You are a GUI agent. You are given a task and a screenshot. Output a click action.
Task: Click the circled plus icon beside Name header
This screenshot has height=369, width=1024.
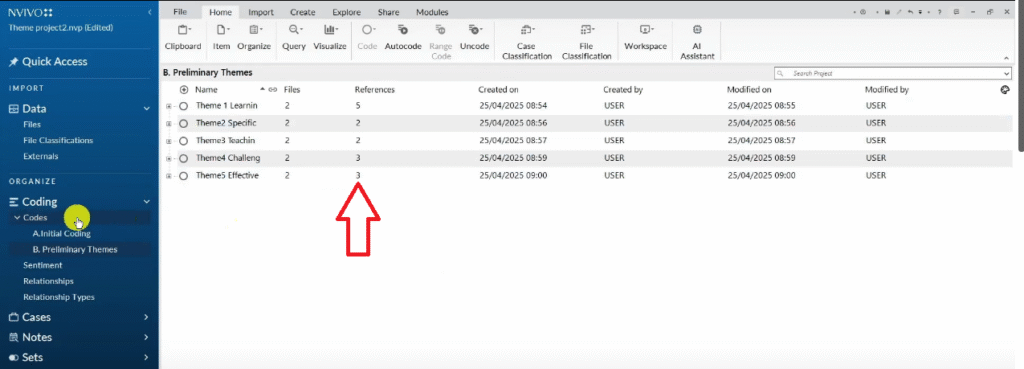coord(184,90)
